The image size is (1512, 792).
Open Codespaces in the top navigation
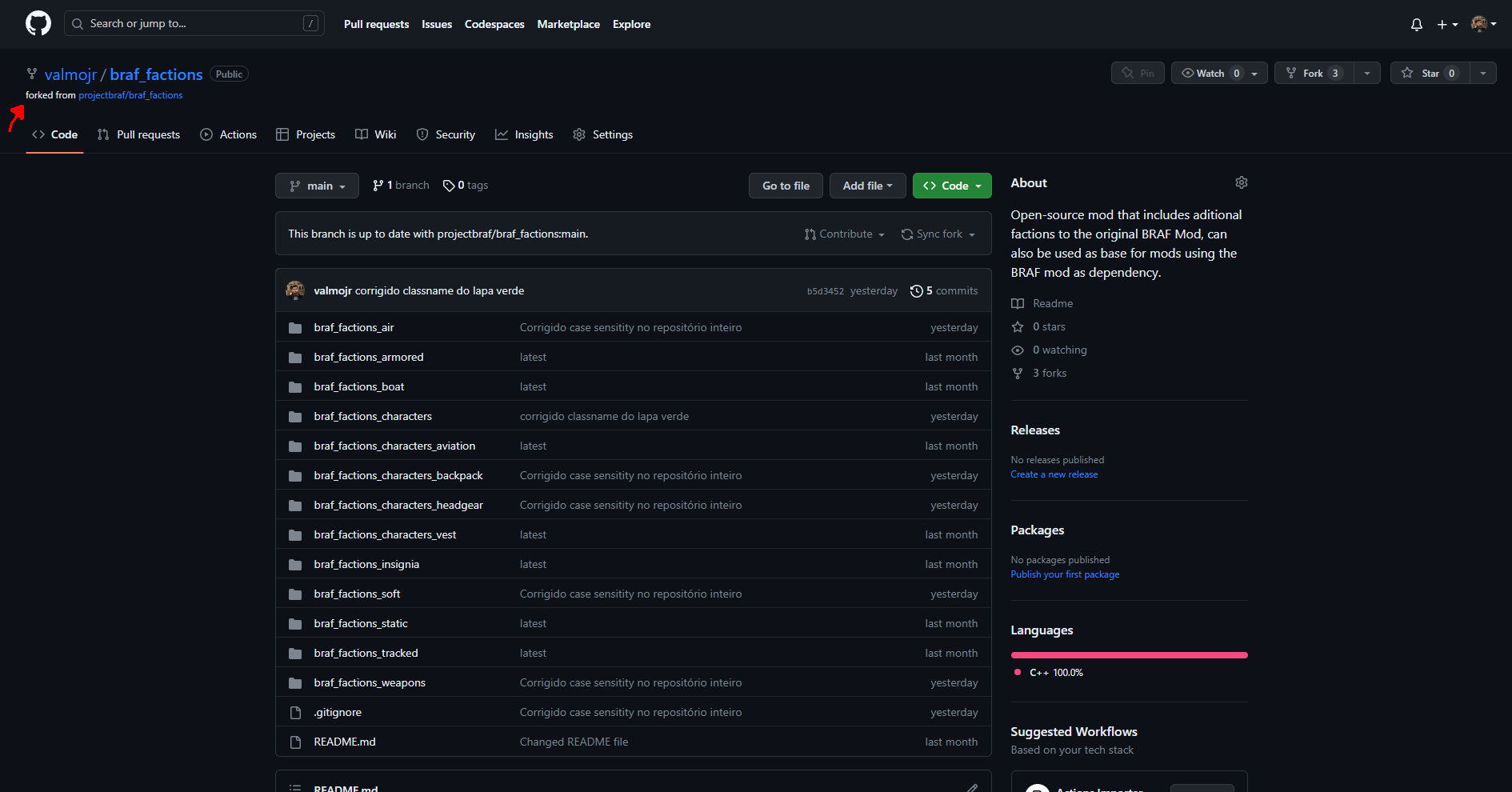[x=494, y=25]
